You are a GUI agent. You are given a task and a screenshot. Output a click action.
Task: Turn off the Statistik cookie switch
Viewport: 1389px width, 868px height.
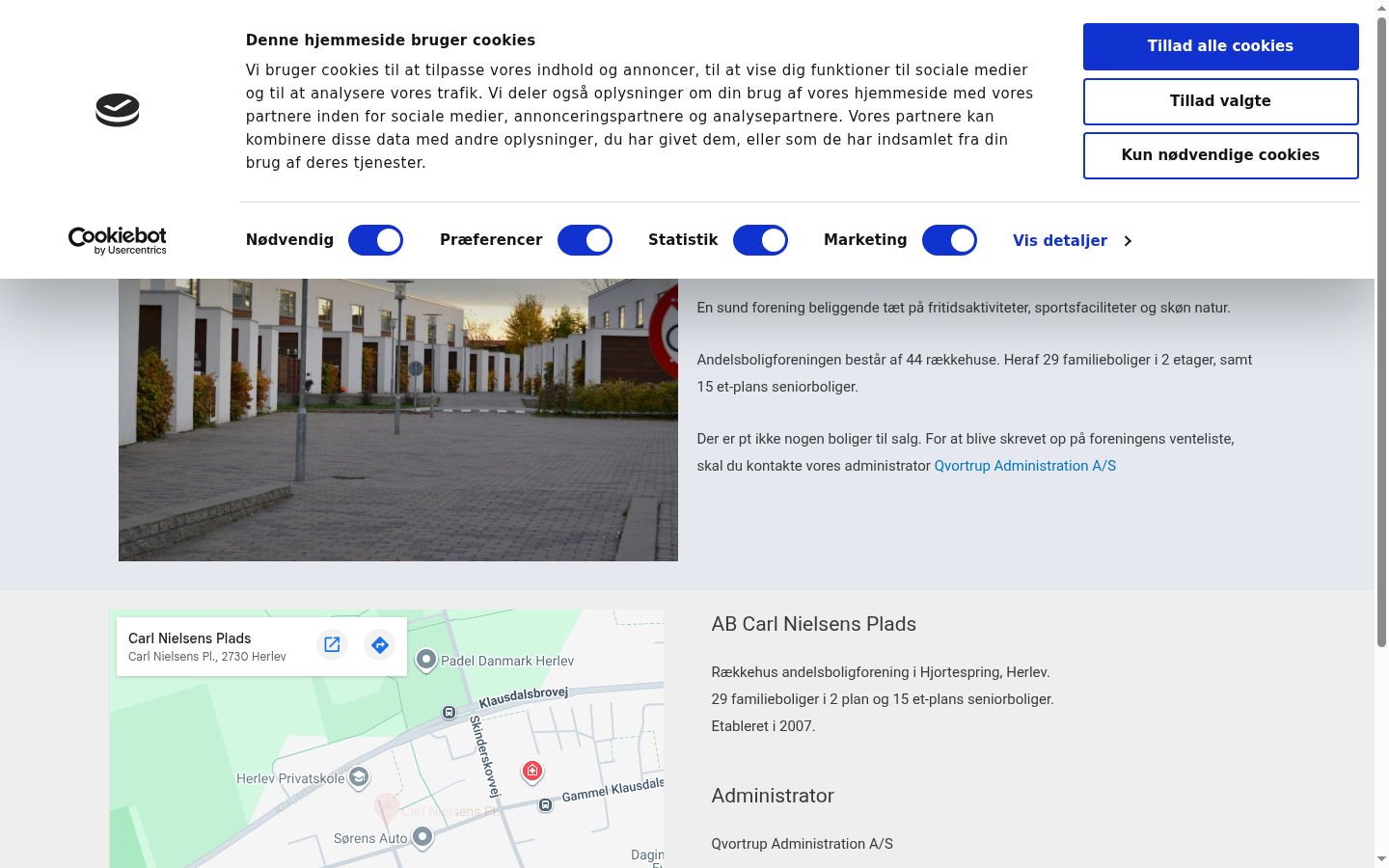[761, 240]
